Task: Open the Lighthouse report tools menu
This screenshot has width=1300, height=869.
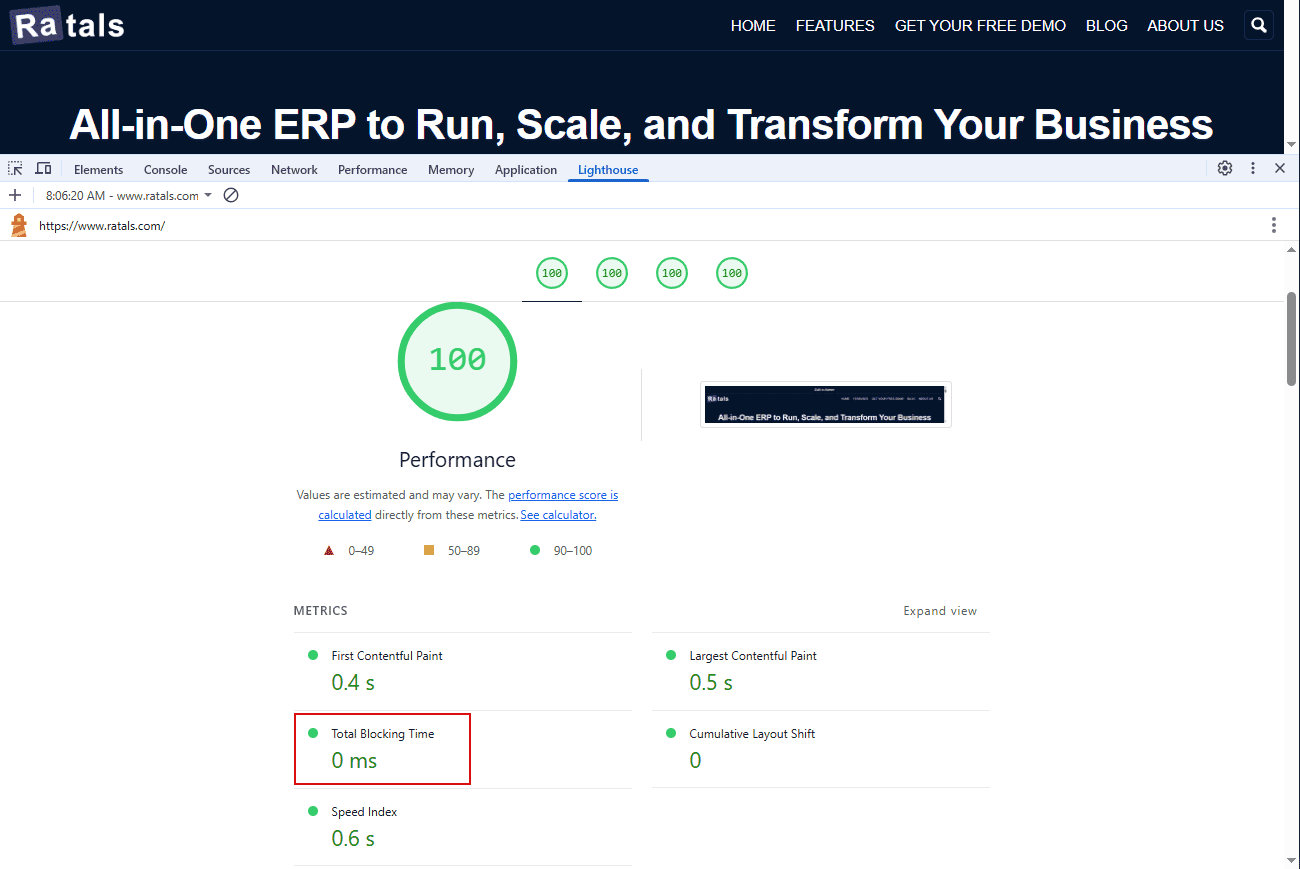Action: tap(1273, 225)
